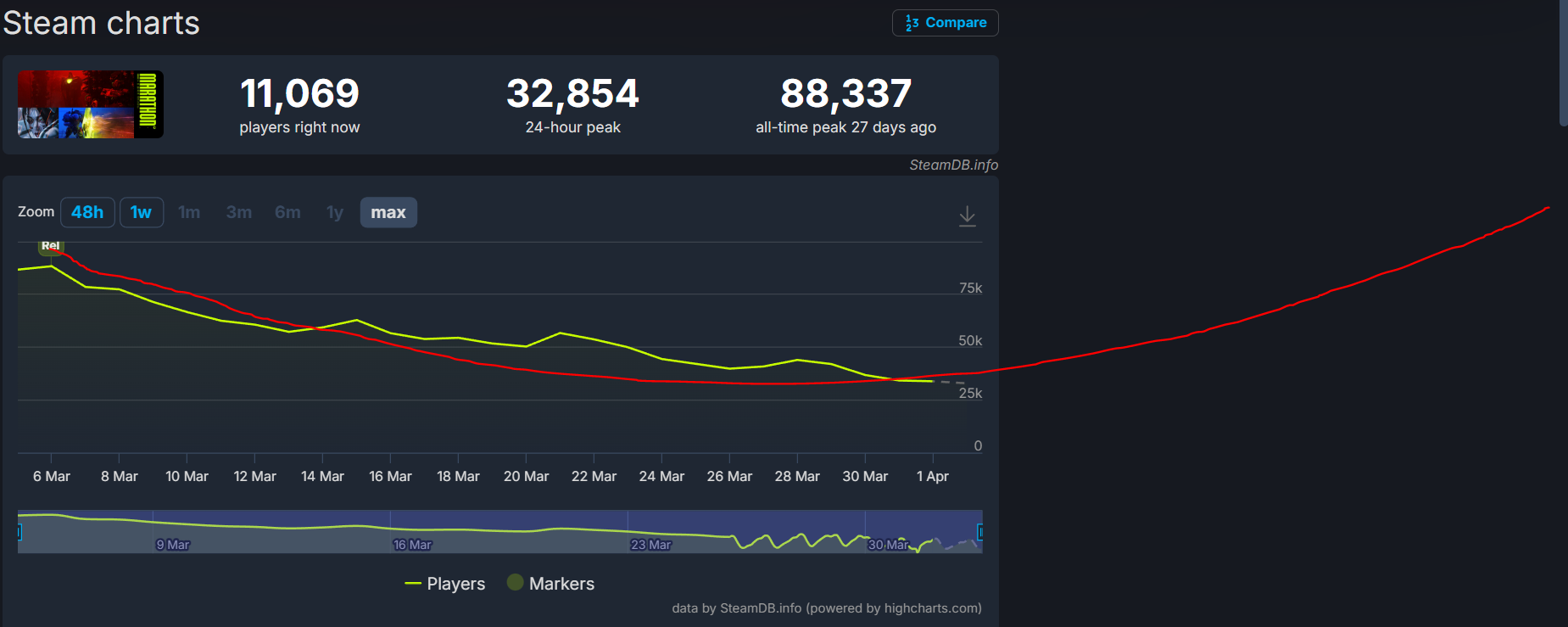
Task: Click the 75k y-axis label
Action: (970, 288)
